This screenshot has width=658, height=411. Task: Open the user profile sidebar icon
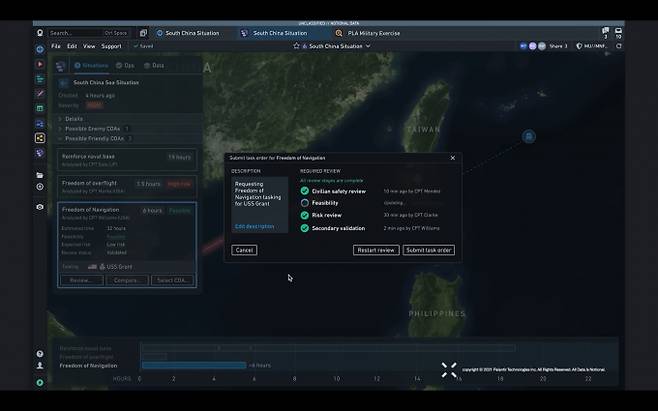(40, 366)
